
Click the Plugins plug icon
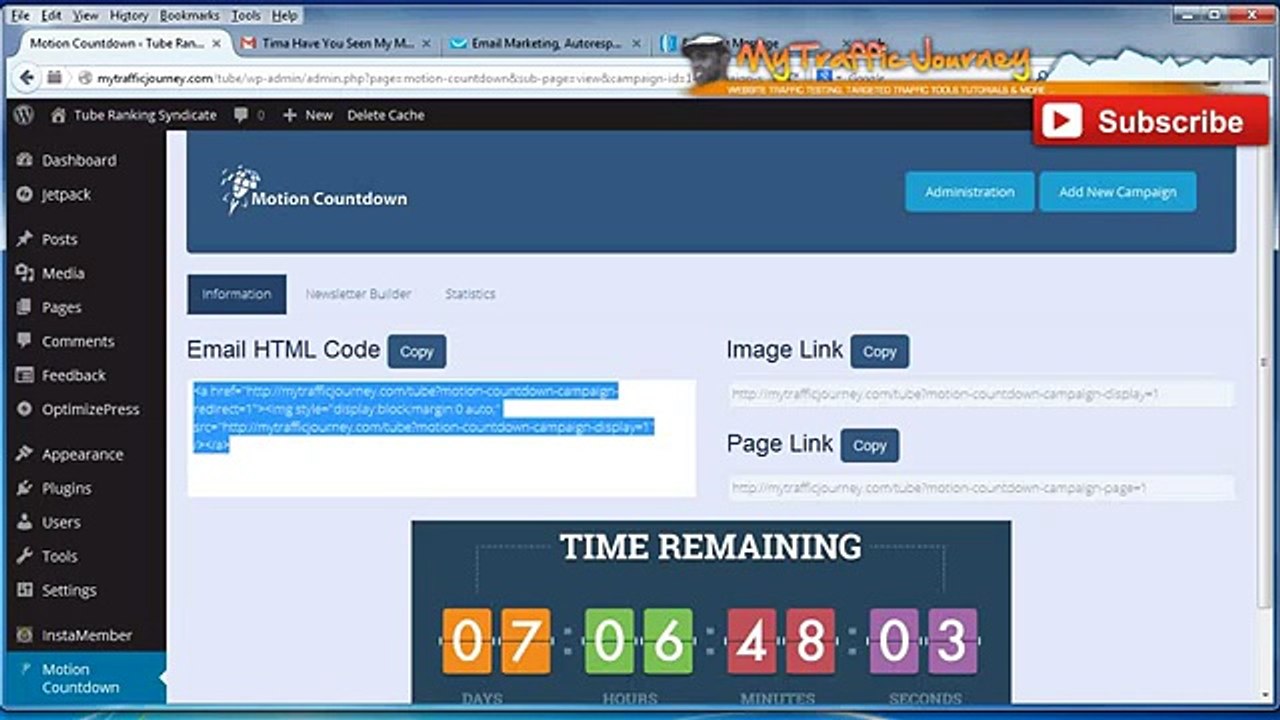click(25, 488)
